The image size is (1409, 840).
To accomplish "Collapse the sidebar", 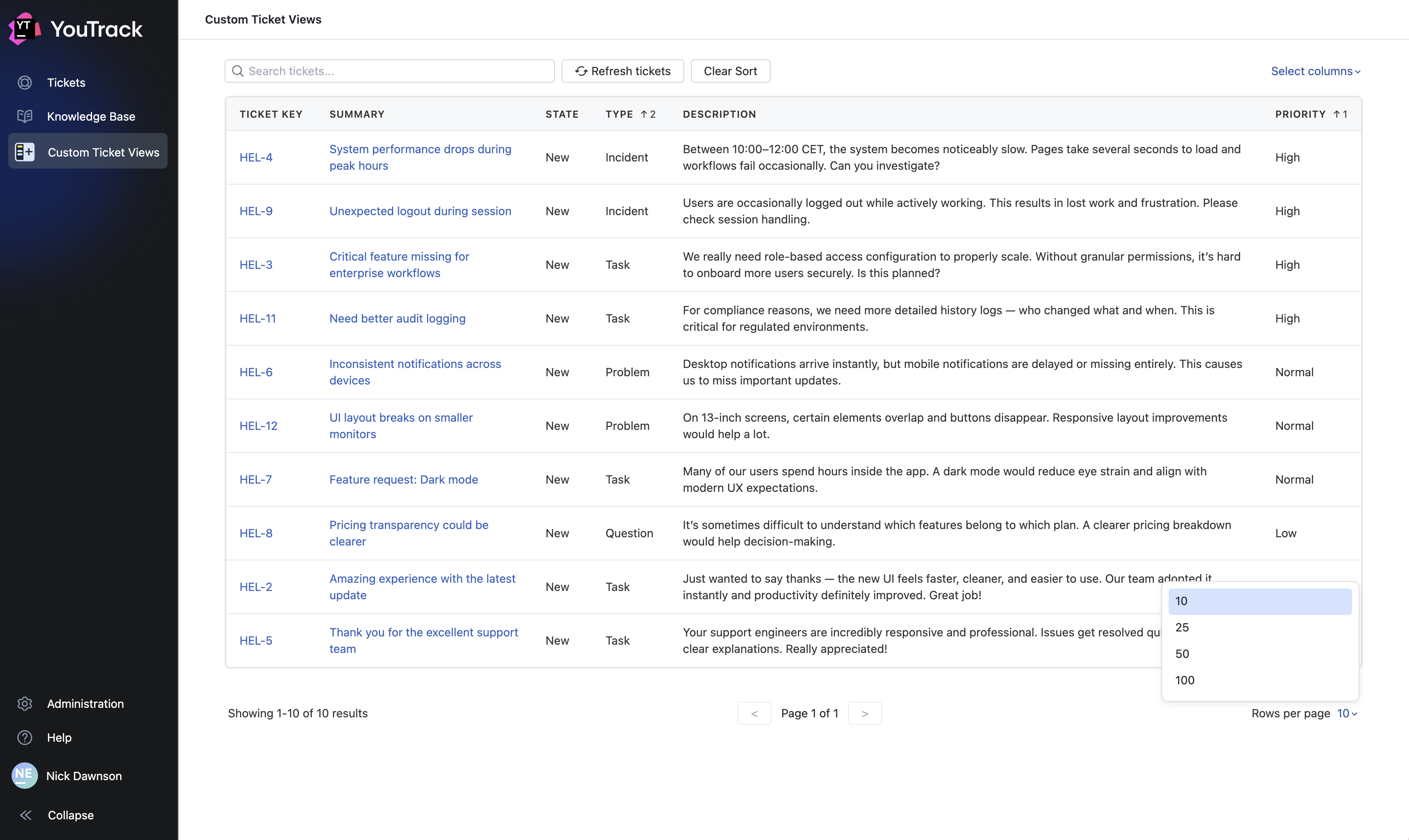I will [88, 815].
